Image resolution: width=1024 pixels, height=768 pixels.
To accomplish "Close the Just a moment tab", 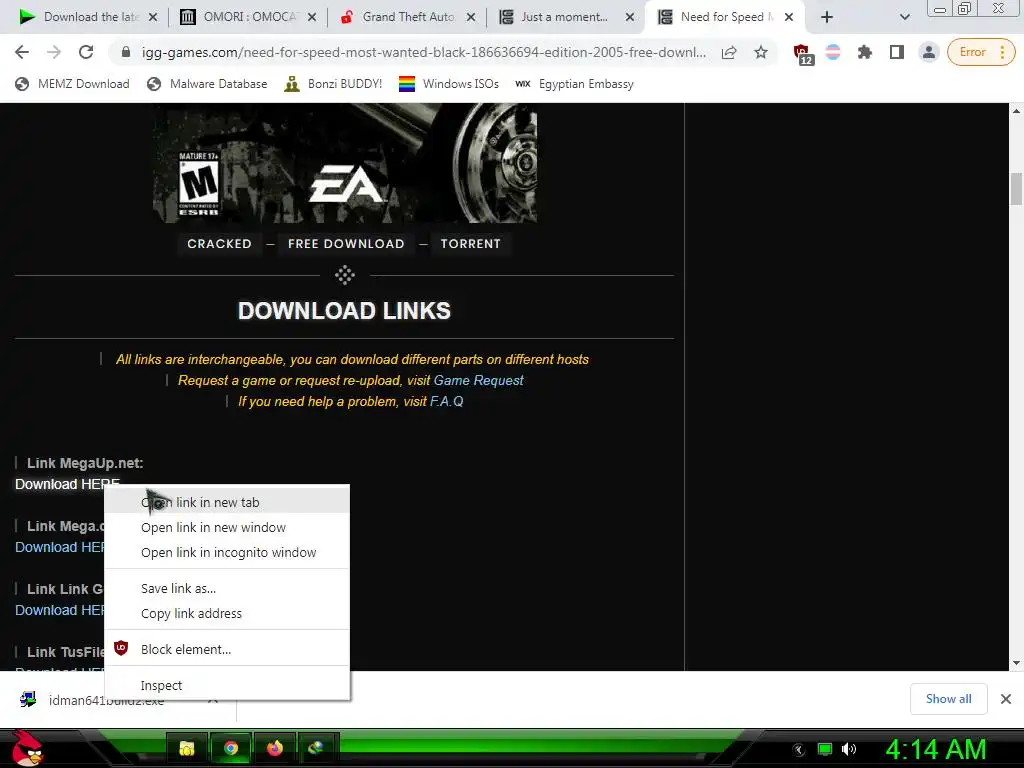I will coord(630,17).
